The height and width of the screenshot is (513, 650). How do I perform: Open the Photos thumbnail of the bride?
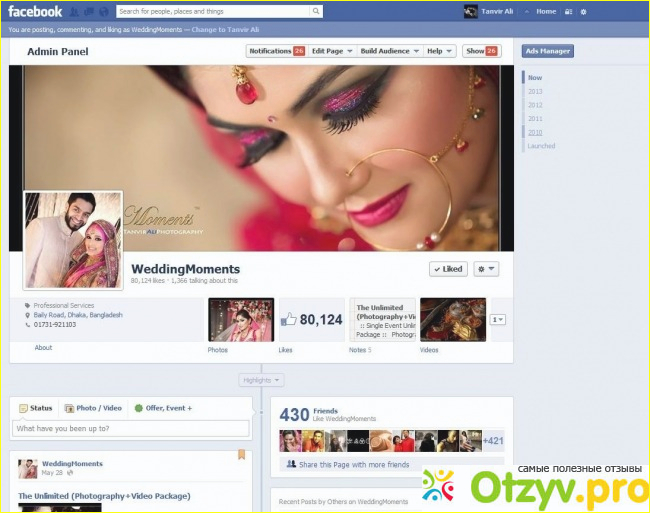[x=240, y=320]
